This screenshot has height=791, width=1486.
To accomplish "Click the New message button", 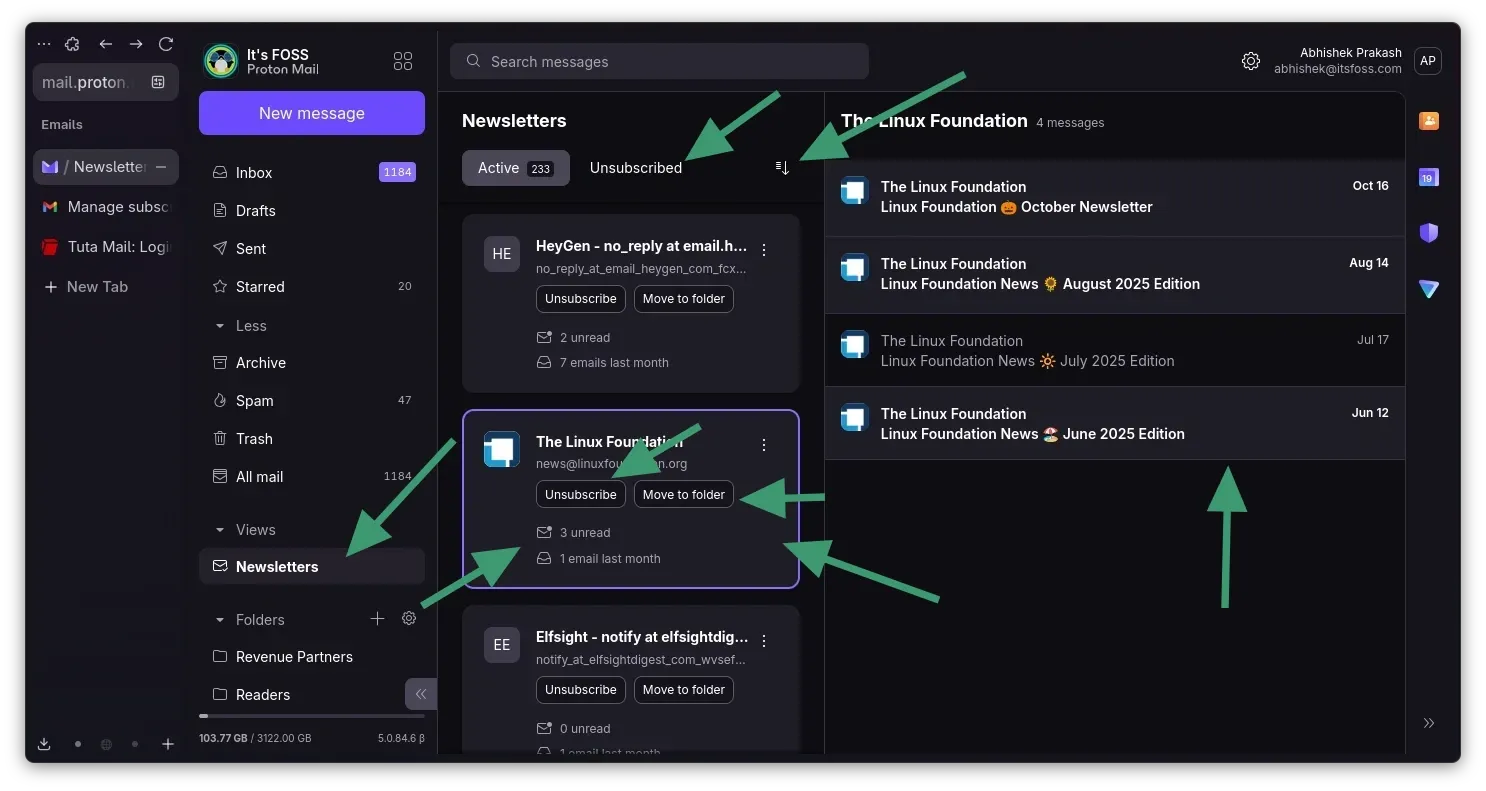I will [x=312, y=113].
